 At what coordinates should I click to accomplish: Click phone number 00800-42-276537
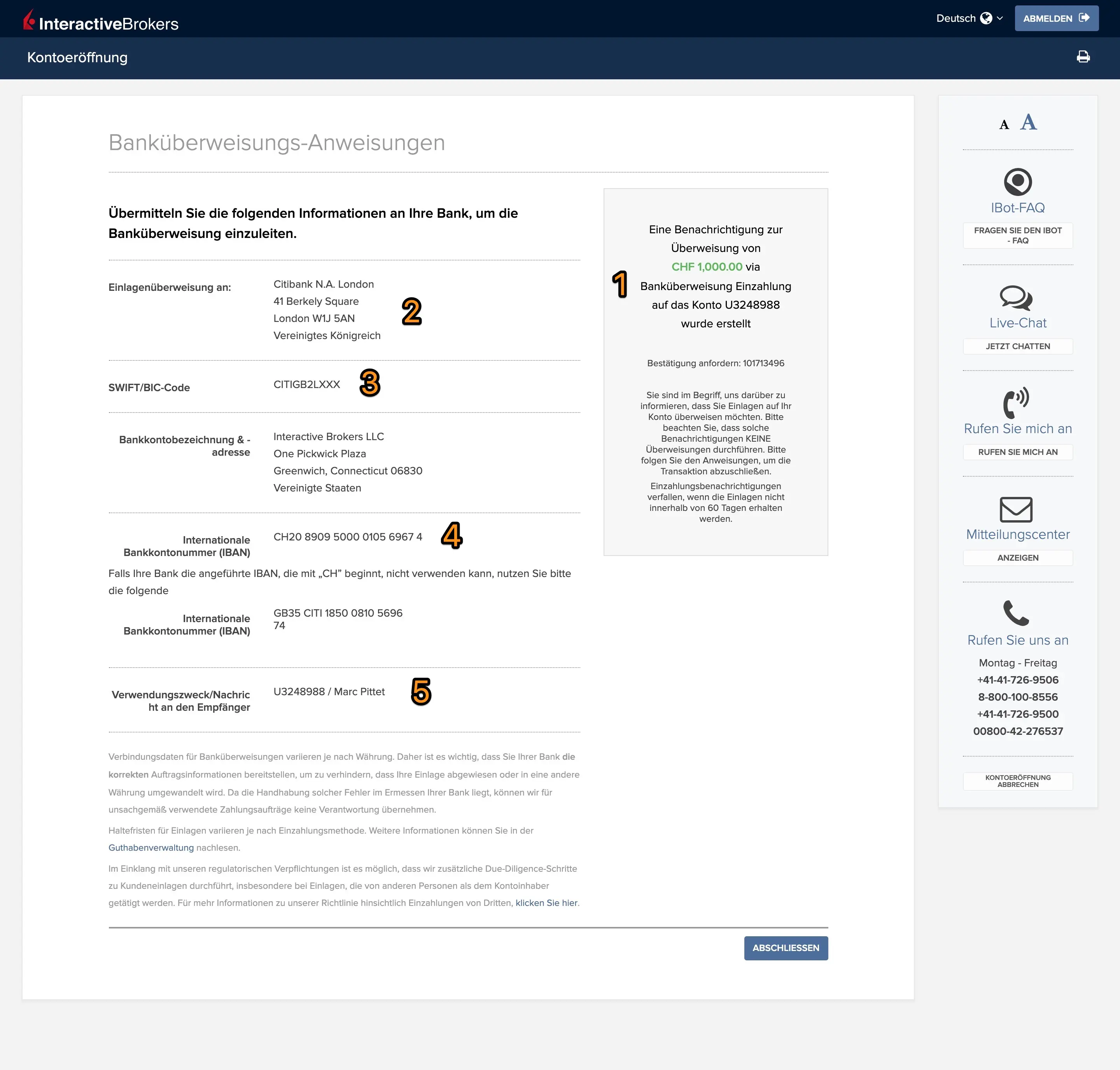point(1017,731)
